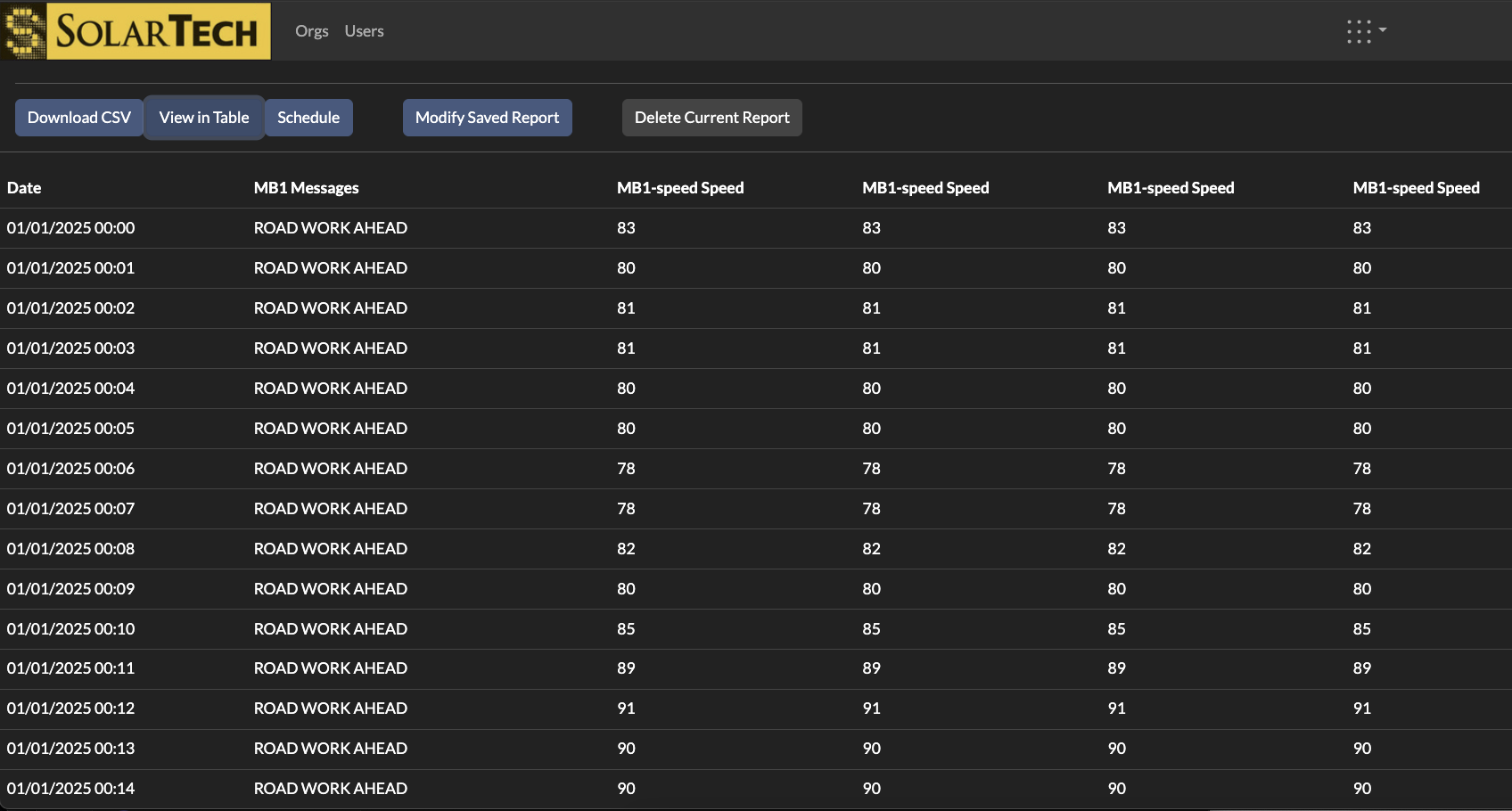
Task: Select the View in Table button
Action: [x=204, y=118]
